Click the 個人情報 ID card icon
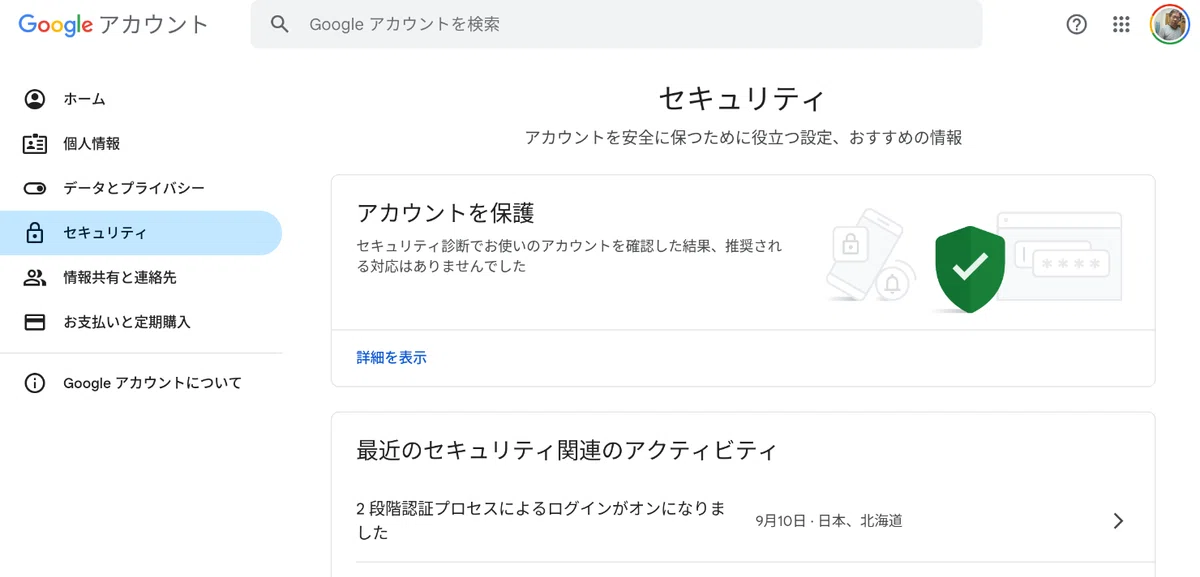Viewport: 1200px width, 577px height. click(x=35, y=144)
